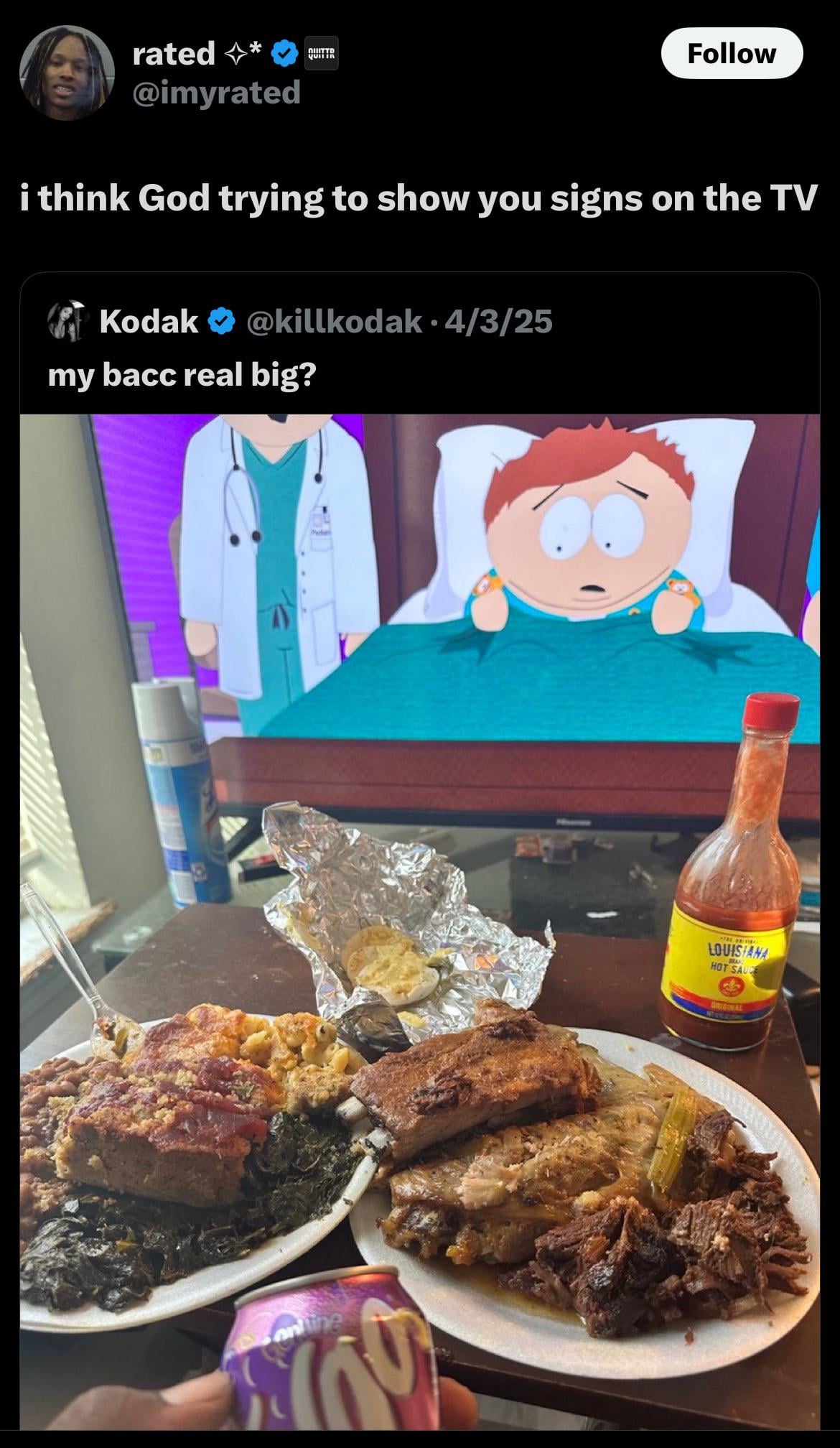Open the QUITTR affiliate badge

coord(322,54)
